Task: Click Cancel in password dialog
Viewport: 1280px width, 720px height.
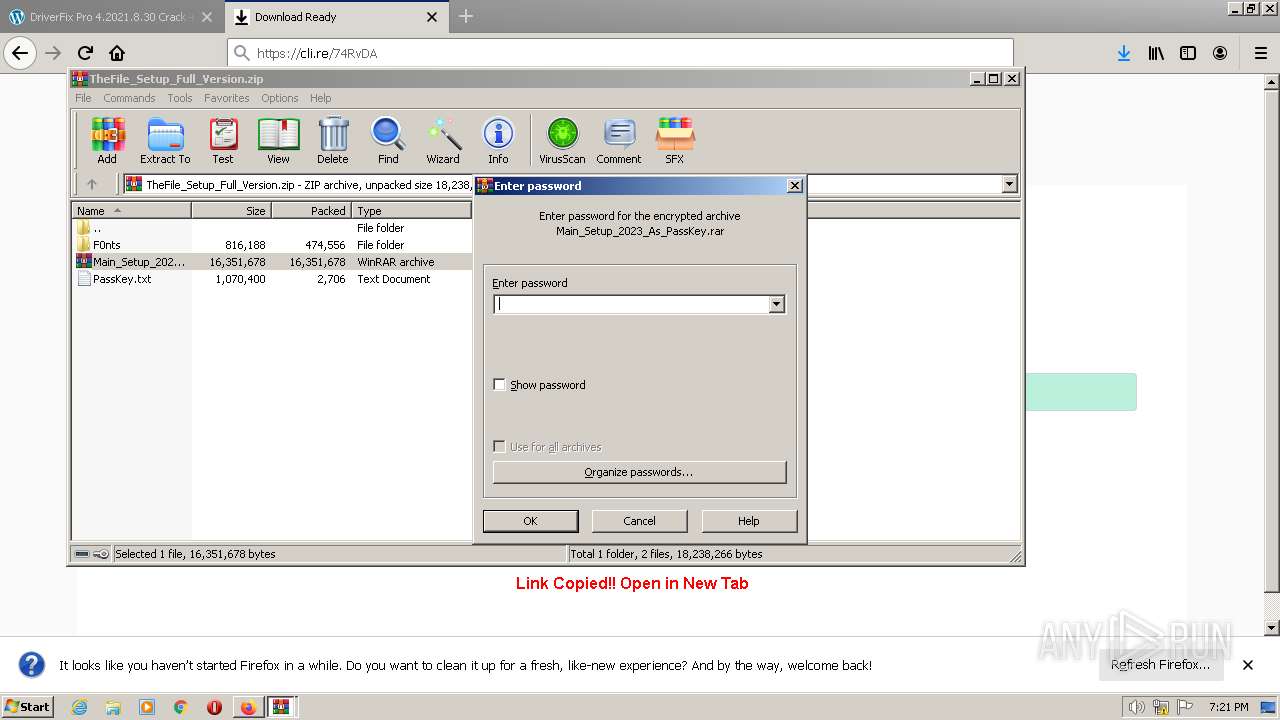Action: 639,521
